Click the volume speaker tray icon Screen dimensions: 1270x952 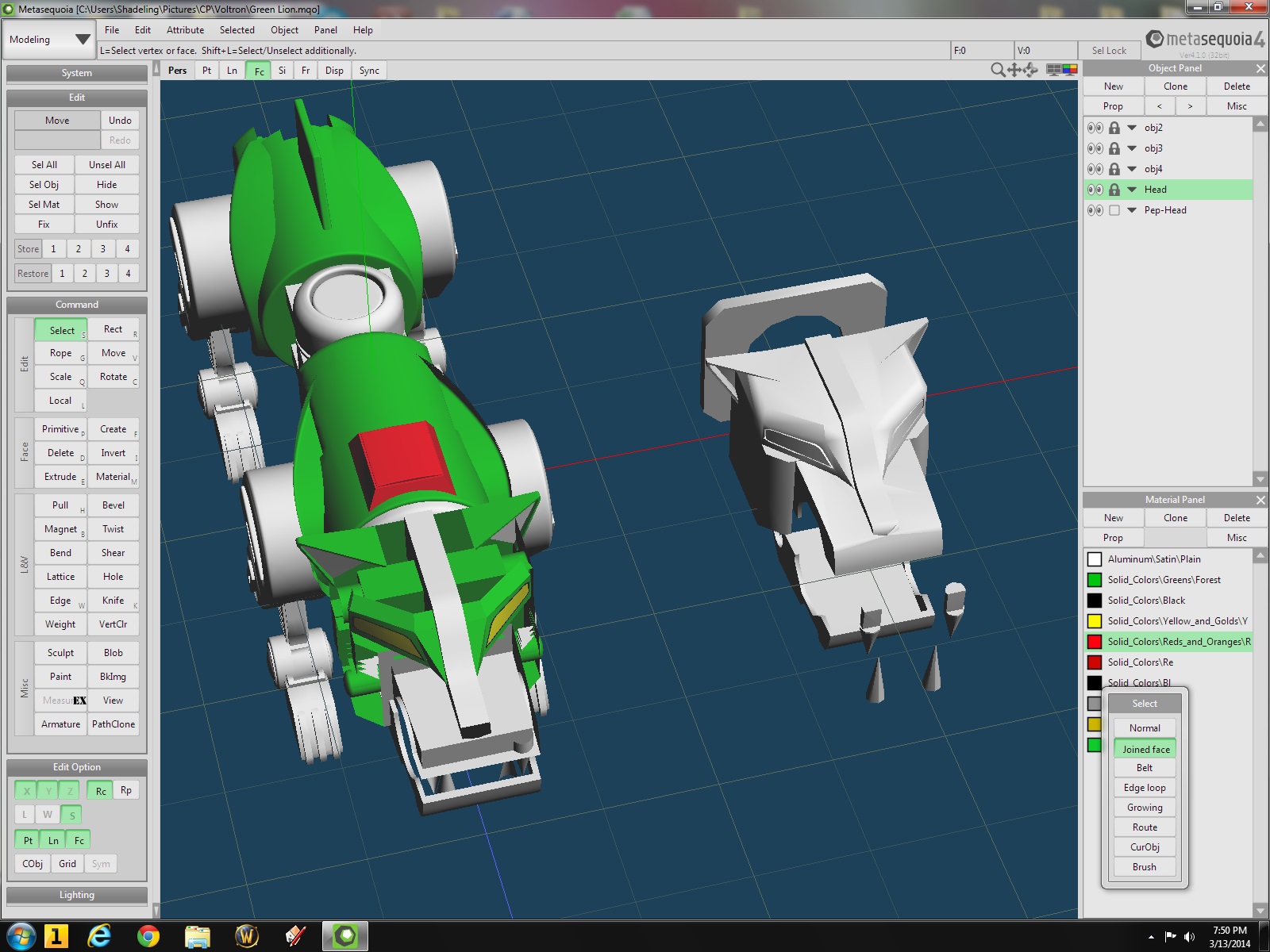pyautogui.click(x=1190, y=937)
